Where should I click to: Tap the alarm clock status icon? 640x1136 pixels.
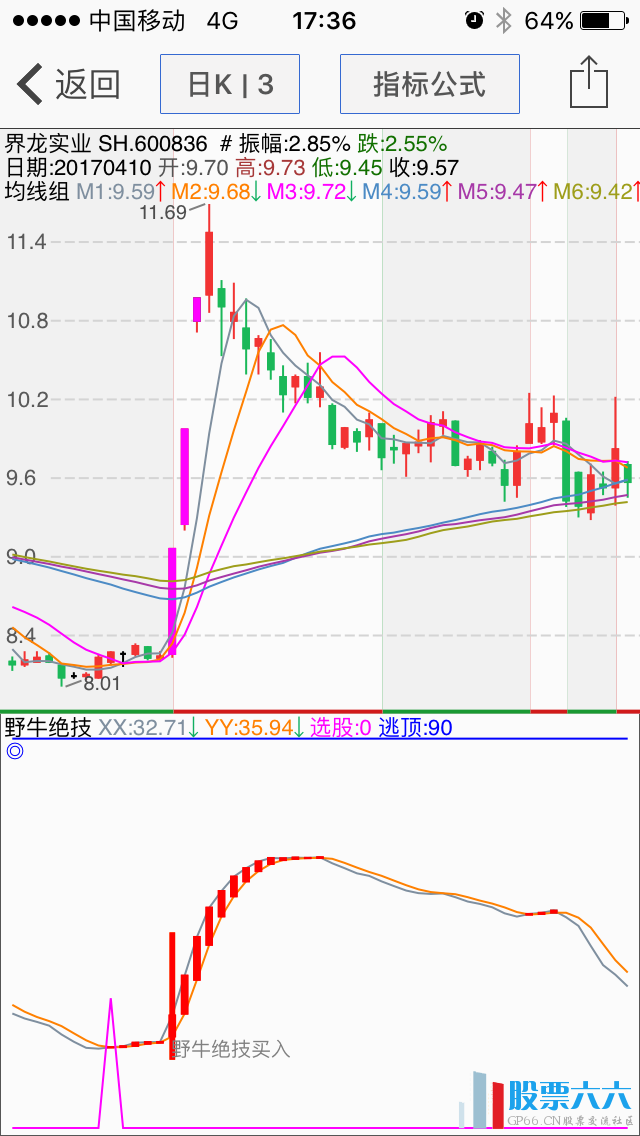[x=474, y=21]
